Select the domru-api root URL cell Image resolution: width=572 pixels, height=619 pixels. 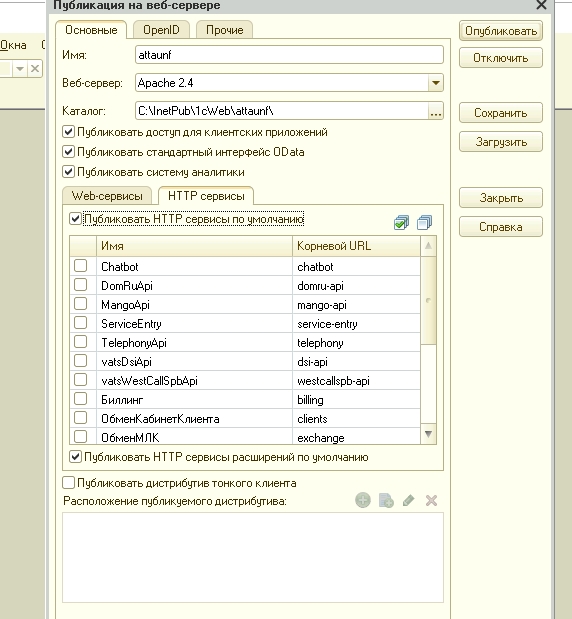click(356, 285)
